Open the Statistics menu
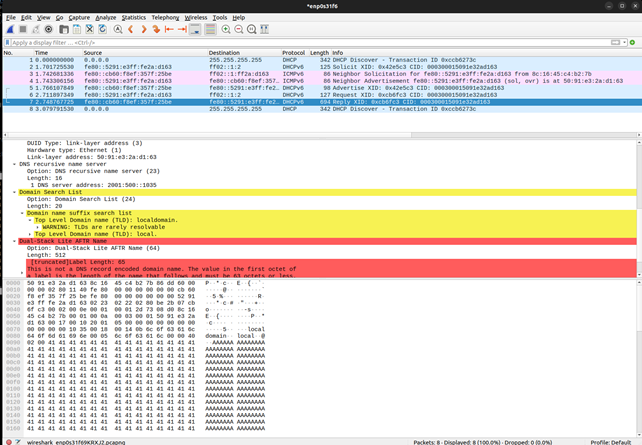This screenshot has width=642, height=445. 134,18
